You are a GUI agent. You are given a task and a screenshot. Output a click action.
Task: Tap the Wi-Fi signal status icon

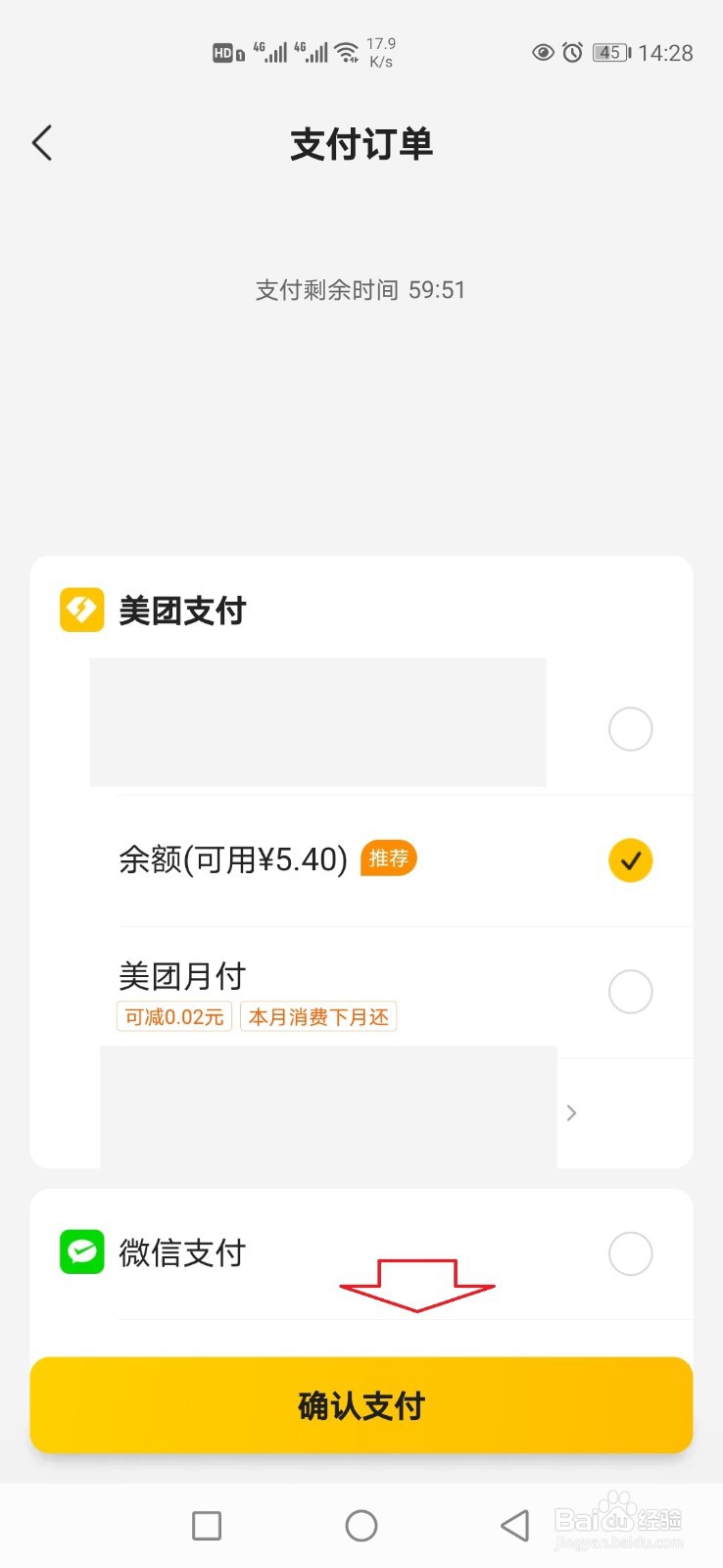(x=347, y=52)
